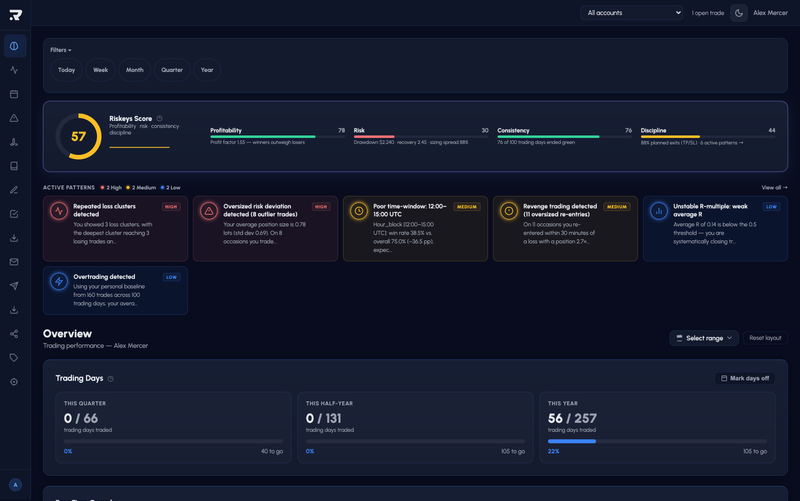Open the activity pulse icon in the sidebar
The image size is (800, 501).
pyautogui.click(x=14, y=70)
